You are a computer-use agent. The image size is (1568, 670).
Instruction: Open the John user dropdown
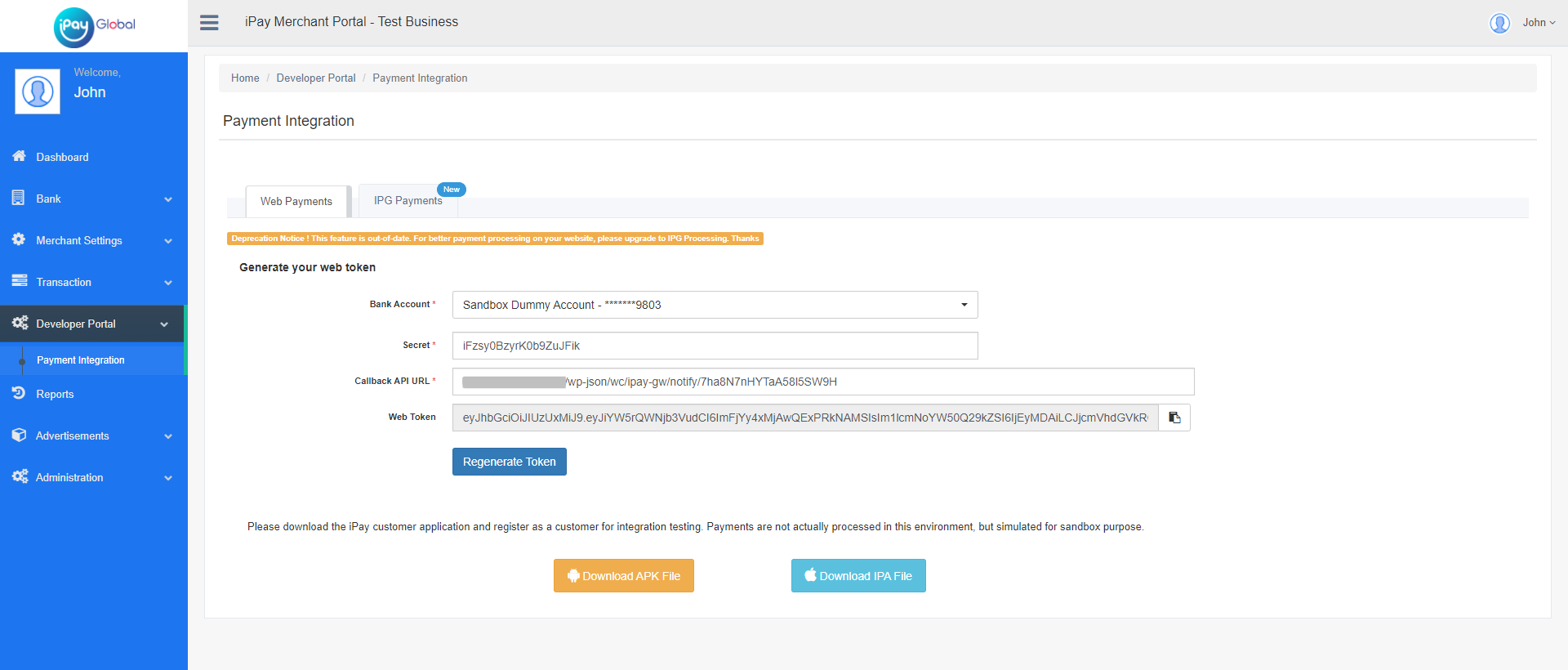click(x=1539, y=23)
